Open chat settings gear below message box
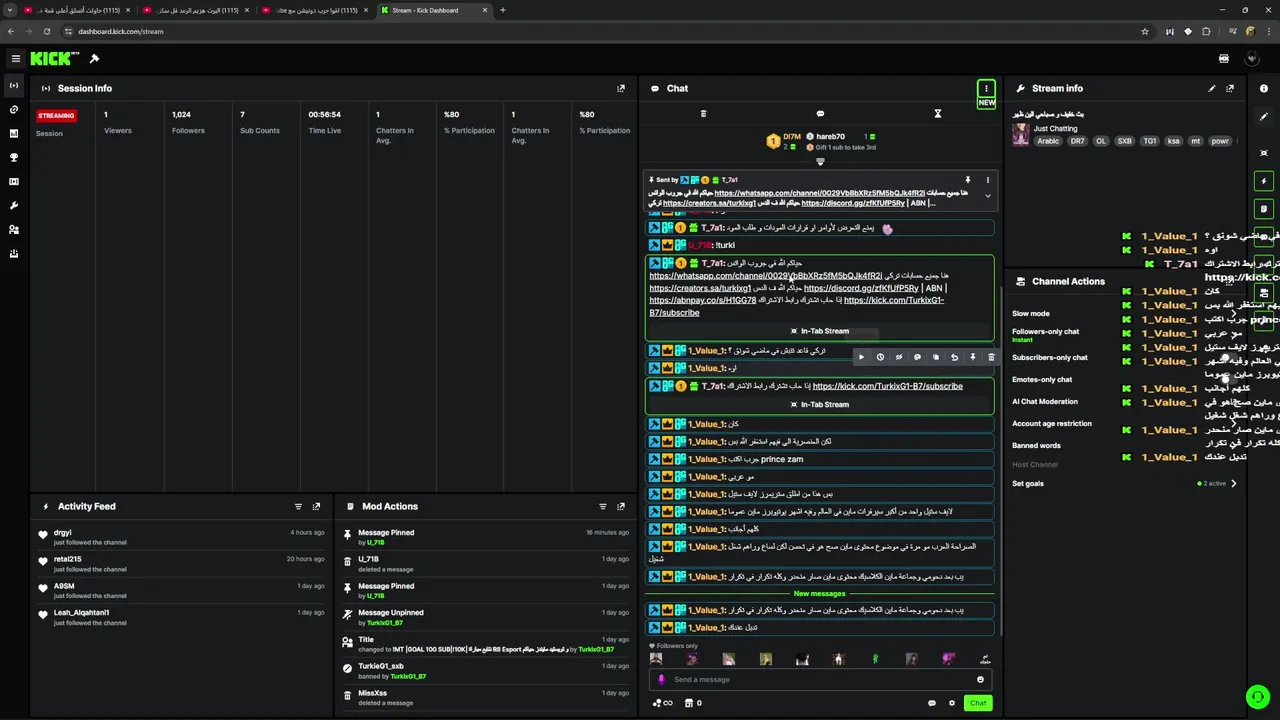The image size is (1280, 720). tap(952, 703)
